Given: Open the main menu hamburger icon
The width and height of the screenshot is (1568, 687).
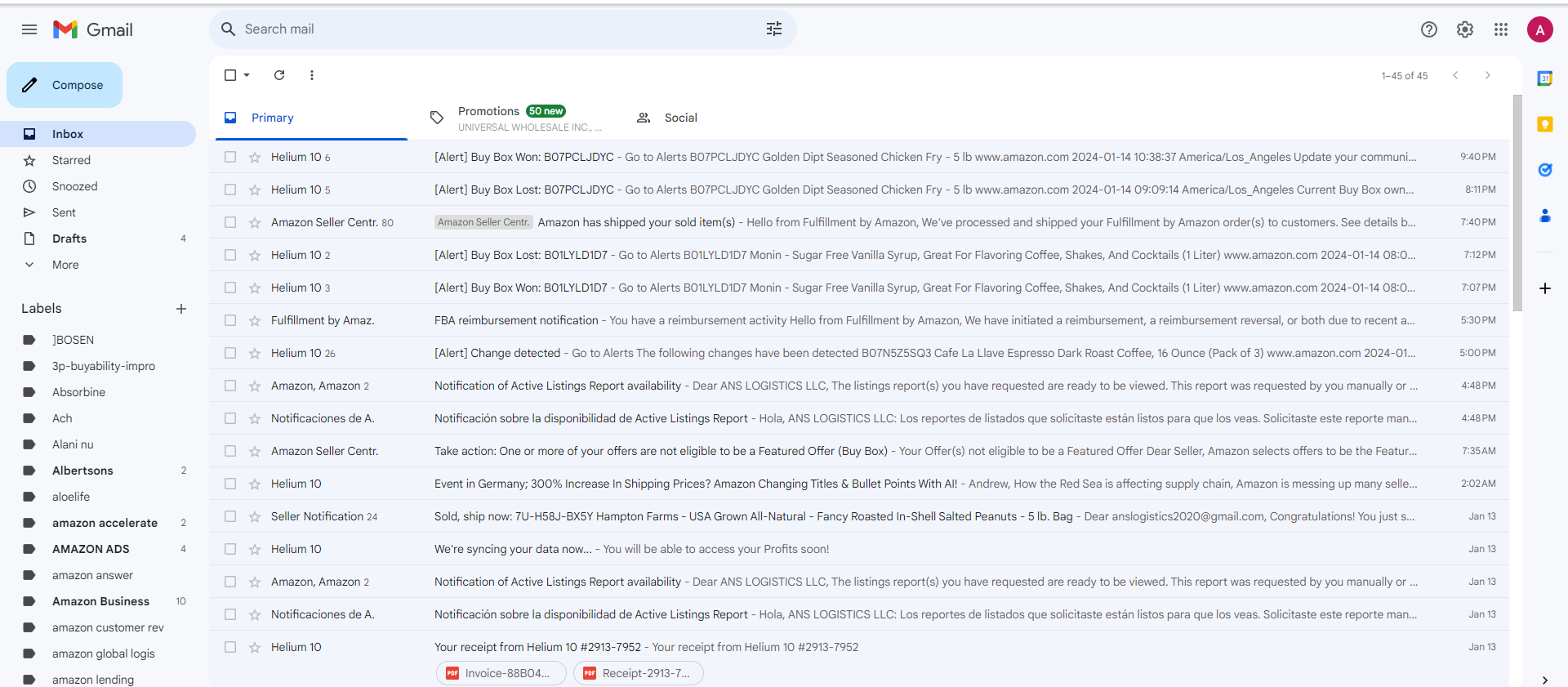Looking at the screenshot, I should coord(29,29).
